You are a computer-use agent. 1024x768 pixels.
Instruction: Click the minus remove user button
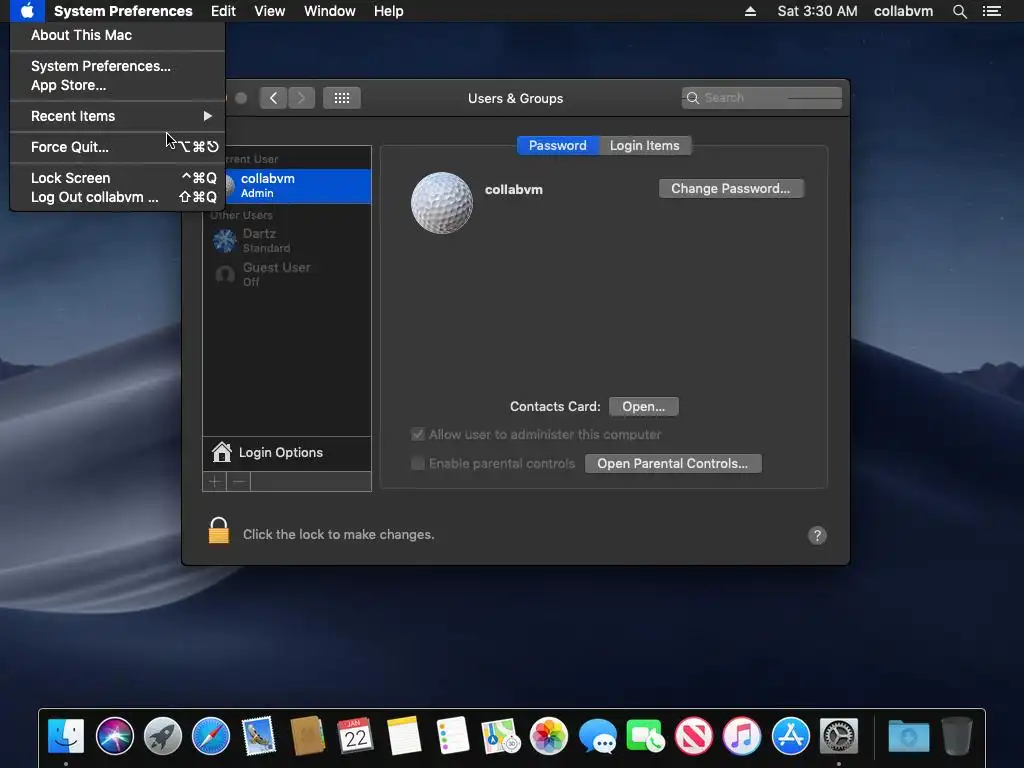click(x=238, y=482)
